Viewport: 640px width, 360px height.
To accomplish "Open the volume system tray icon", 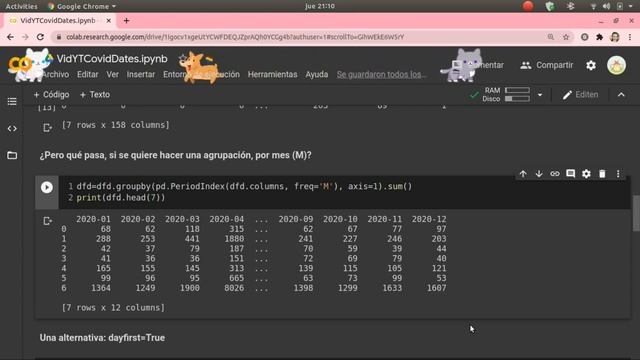I will (607, 6).
